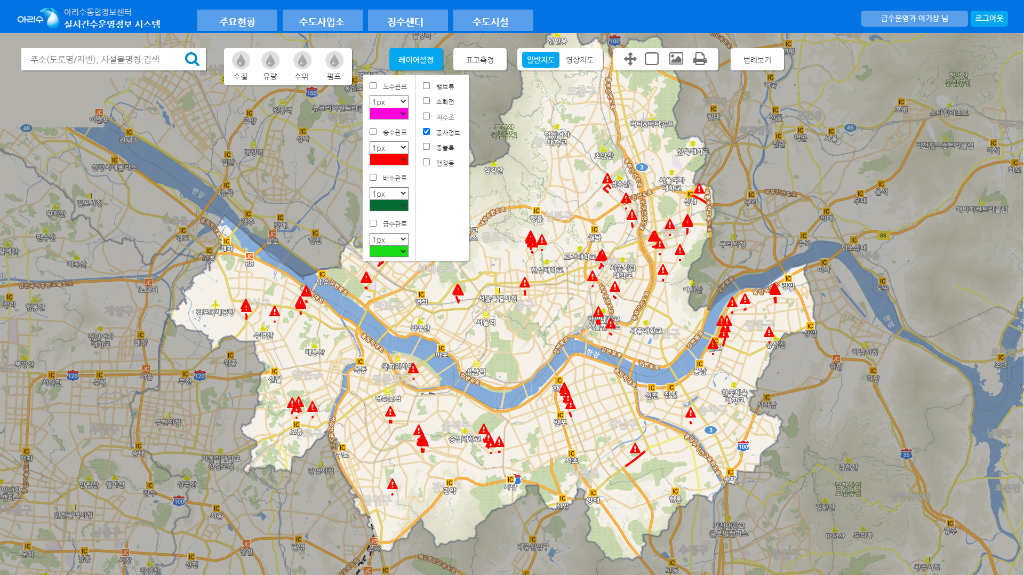1024x575 pixels.
Task: Select the rectangle area tool icon
Action: [652, 59]
